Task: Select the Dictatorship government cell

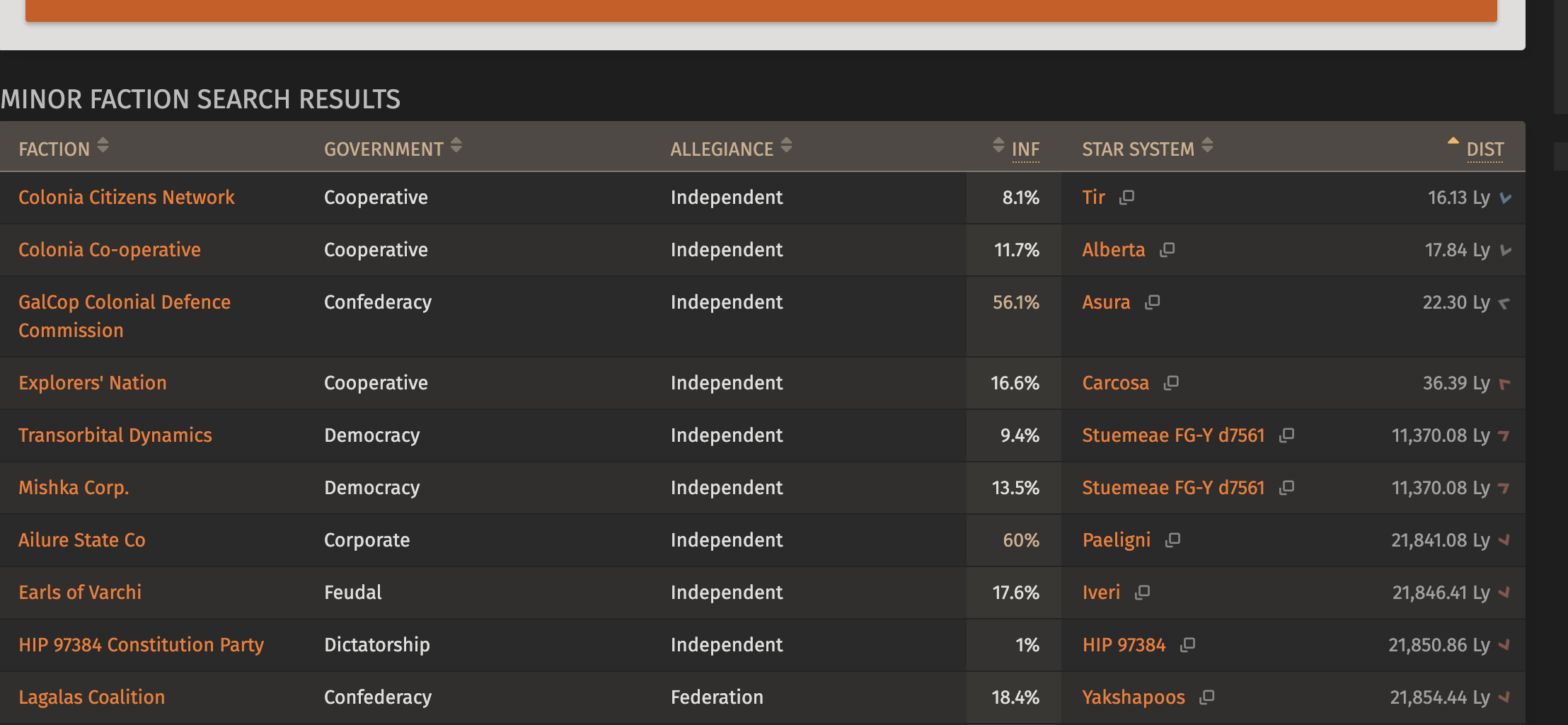Action: [x=377, y=645]
